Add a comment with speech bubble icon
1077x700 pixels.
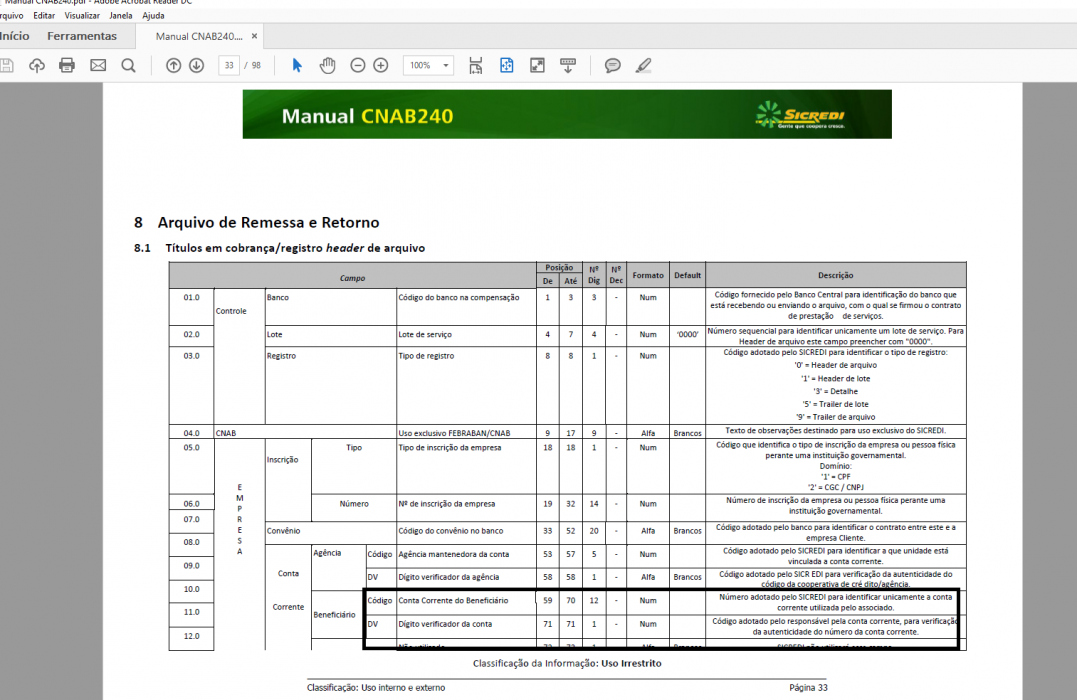tap(613, 65)
